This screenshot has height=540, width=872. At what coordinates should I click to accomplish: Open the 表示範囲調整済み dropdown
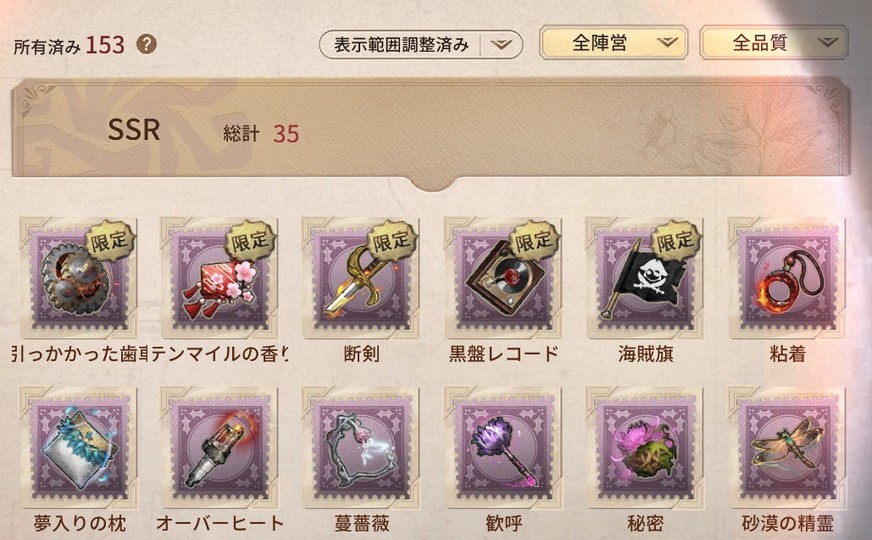click(421, 44)
